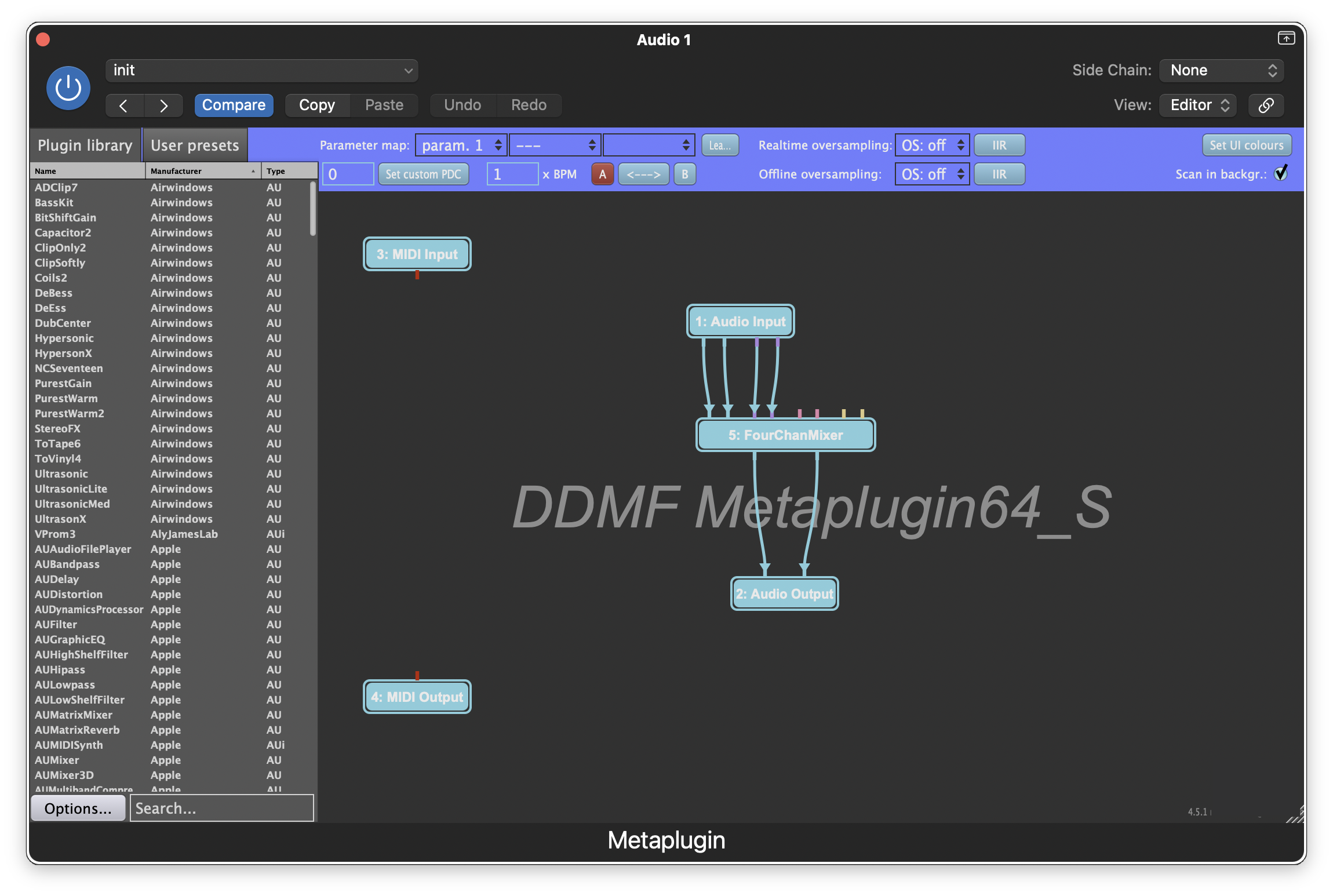This screenshot has height=896, width=1333.
Task: Click the custom PDC value field
Action: coord(348,174)
